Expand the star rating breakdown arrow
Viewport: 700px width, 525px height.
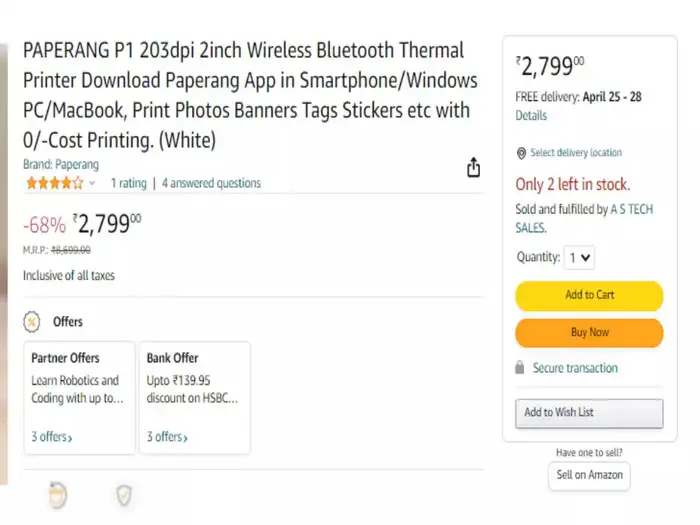pyautogui.click(x=93, y=184)
